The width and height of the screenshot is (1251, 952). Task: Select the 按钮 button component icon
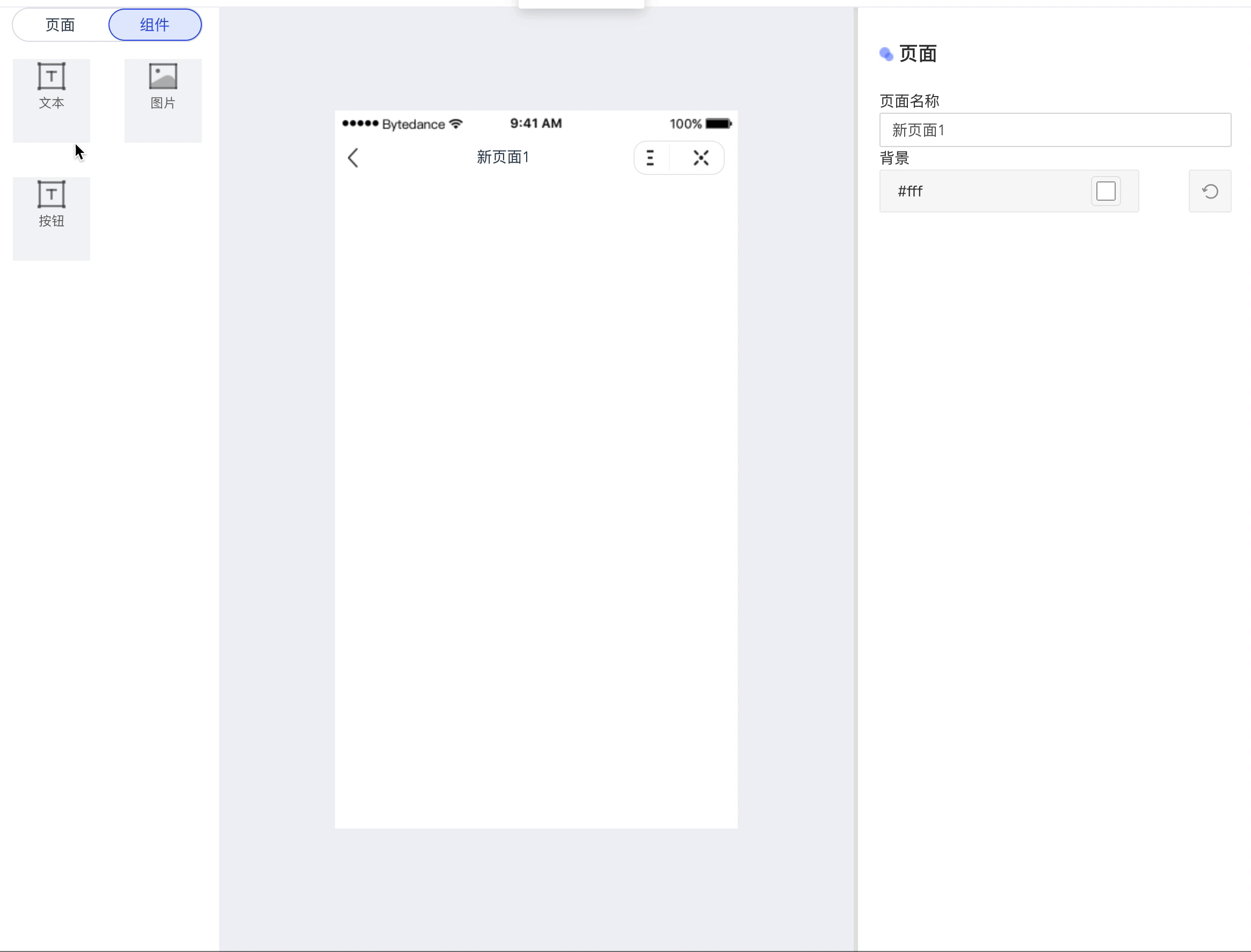tap(52, 194)
